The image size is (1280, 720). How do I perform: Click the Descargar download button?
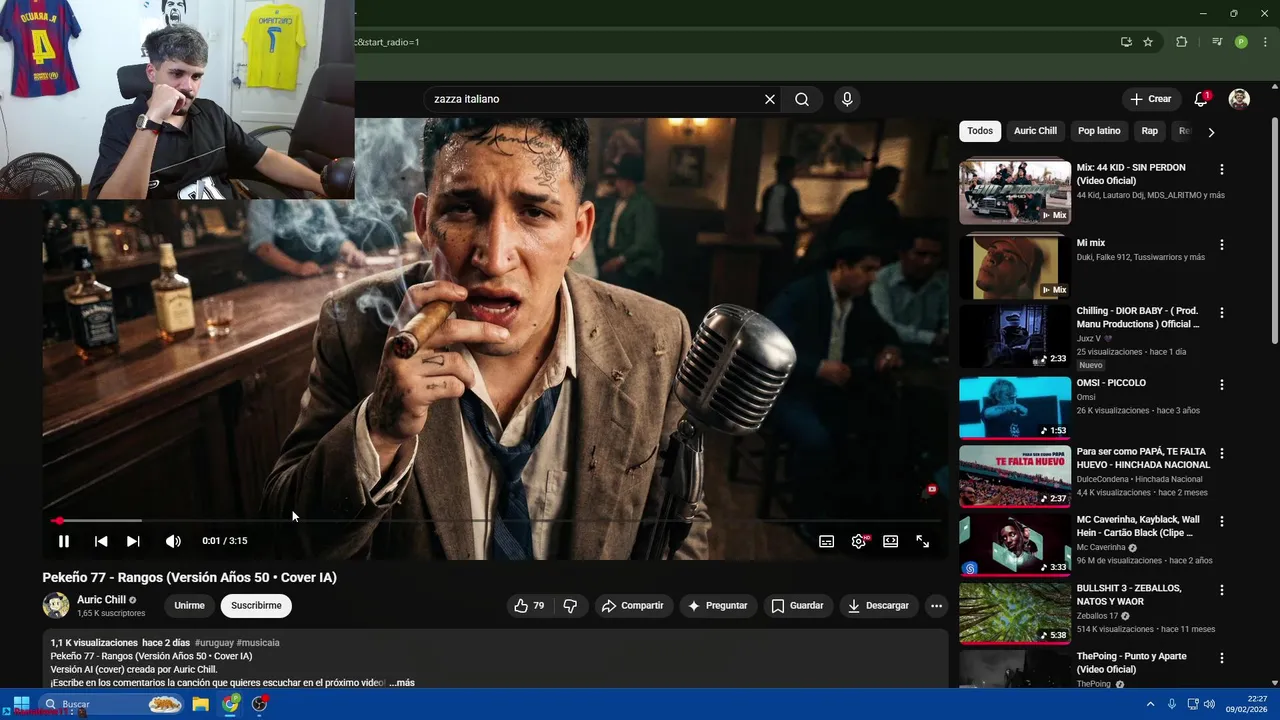coord(878,606)
